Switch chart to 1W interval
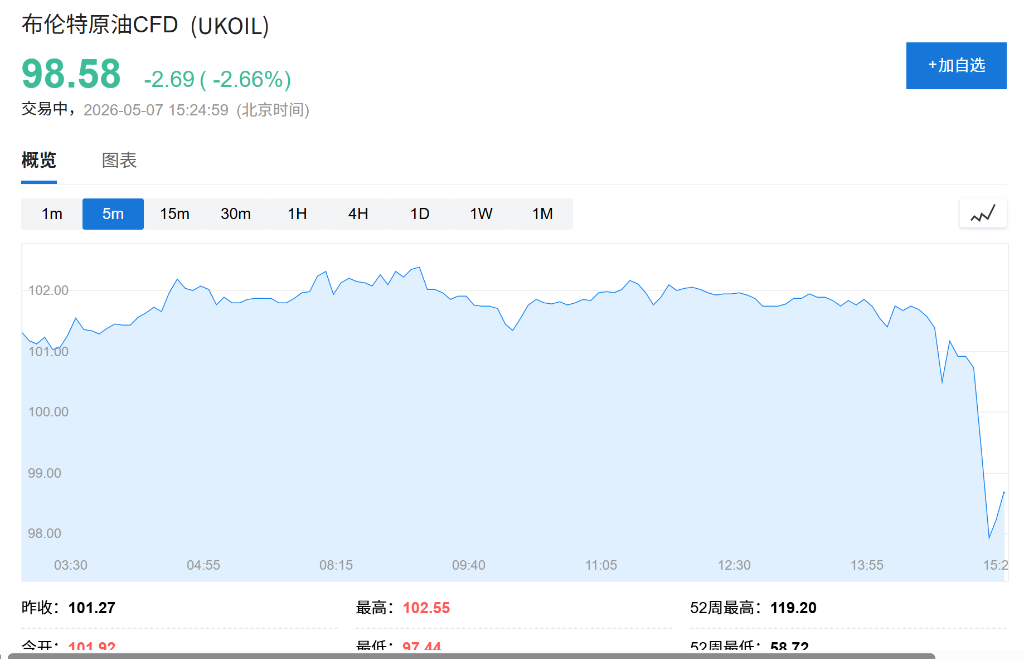The height and width of the screenshot is (659, 1024). [481, 214]
